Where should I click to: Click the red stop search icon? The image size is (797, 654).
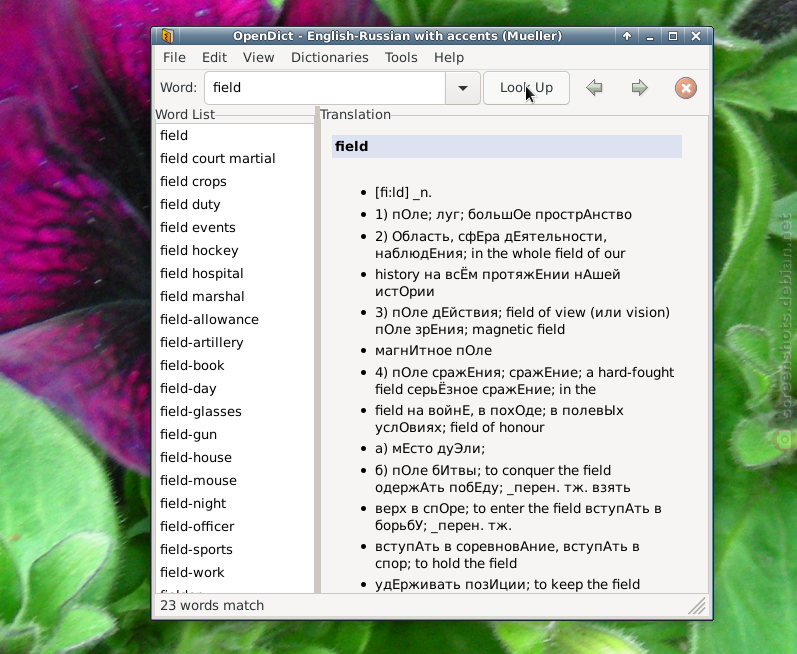tap(686, 88)
